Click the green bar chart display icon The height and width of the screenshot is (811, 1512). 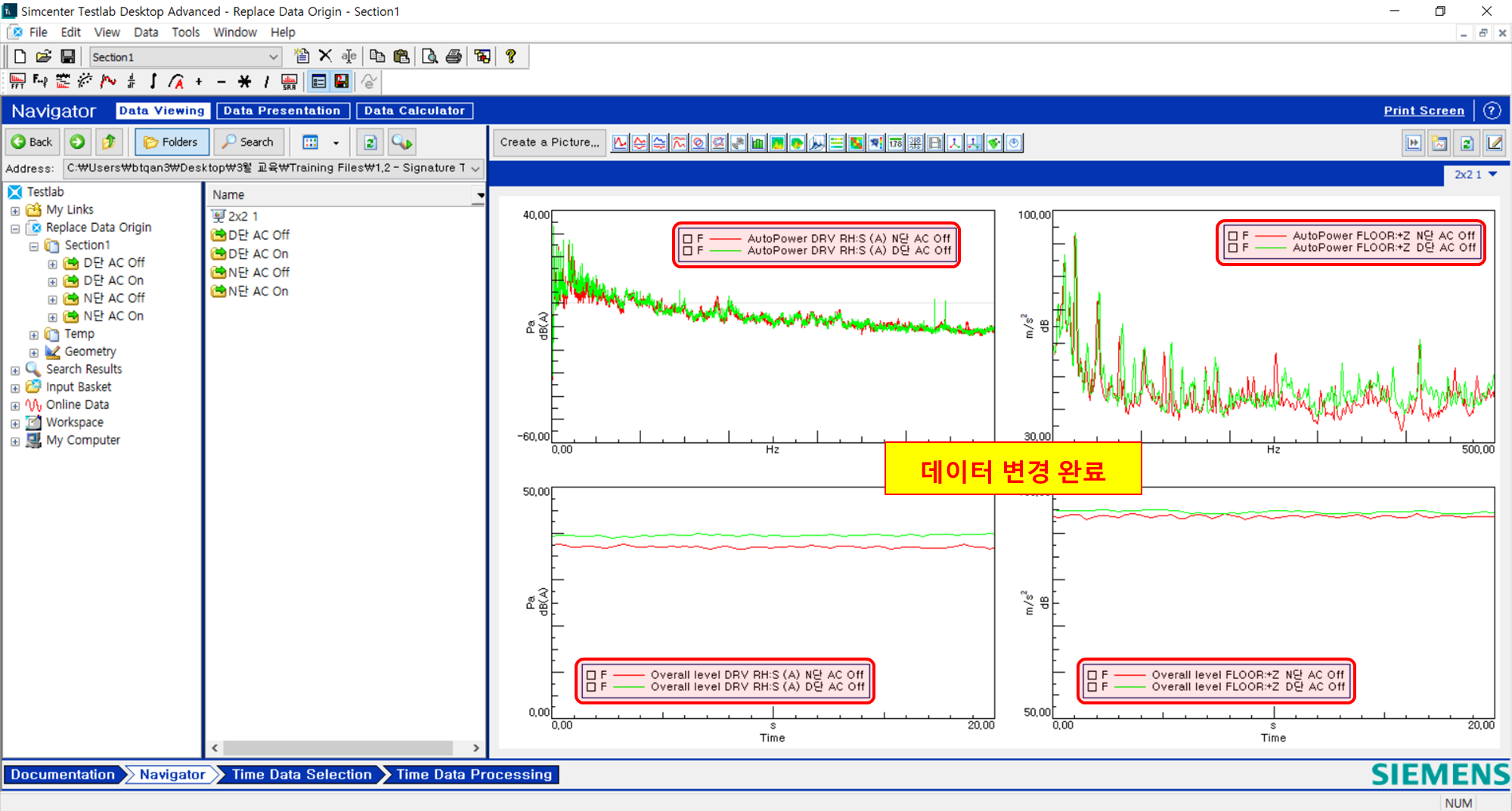[x=758, y=143]
